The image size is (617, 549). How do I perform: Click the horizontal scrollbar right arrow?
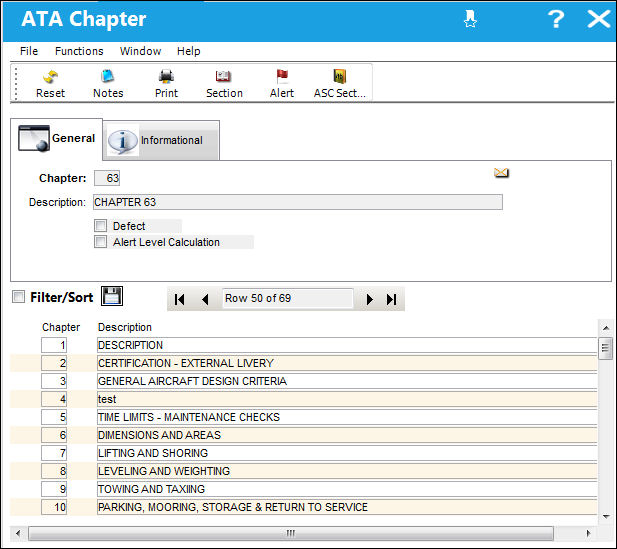588,533
